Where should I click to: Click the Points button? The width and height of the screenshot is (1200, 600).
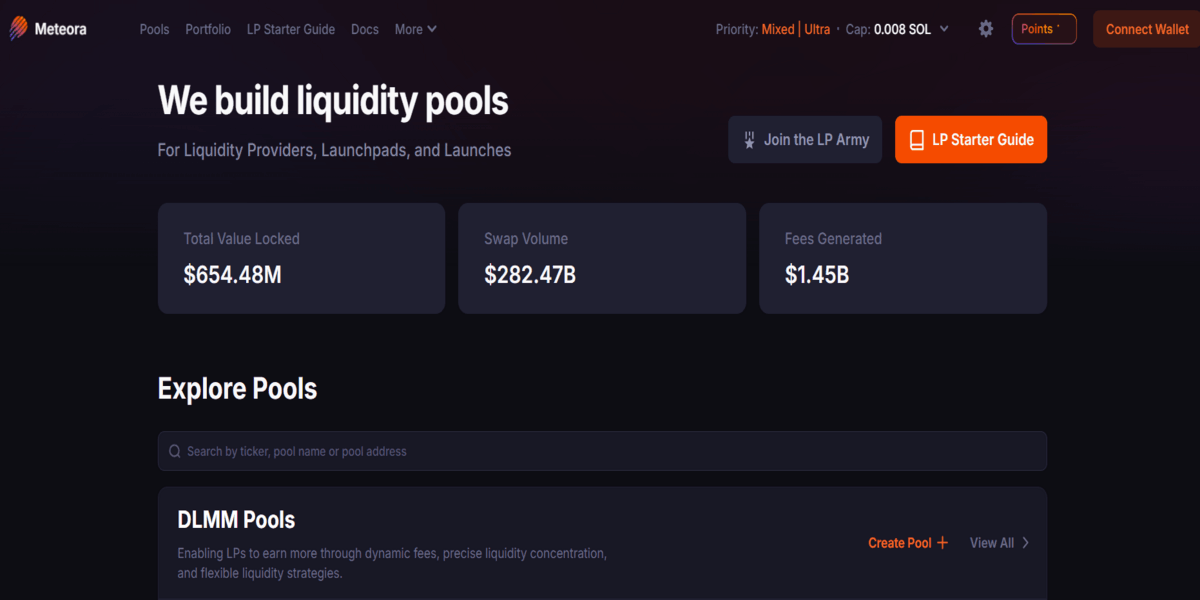[1043, 29]
